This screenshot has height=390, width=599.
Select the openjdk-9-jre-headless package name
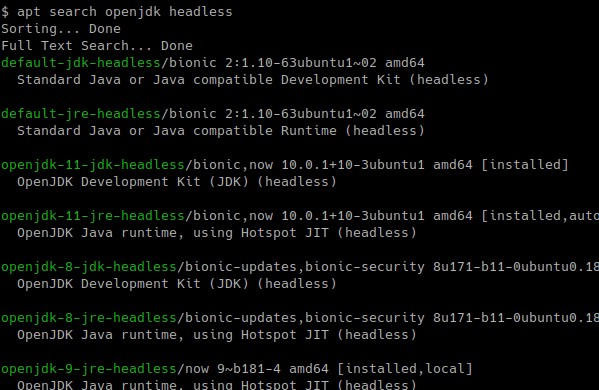point(89,369)
